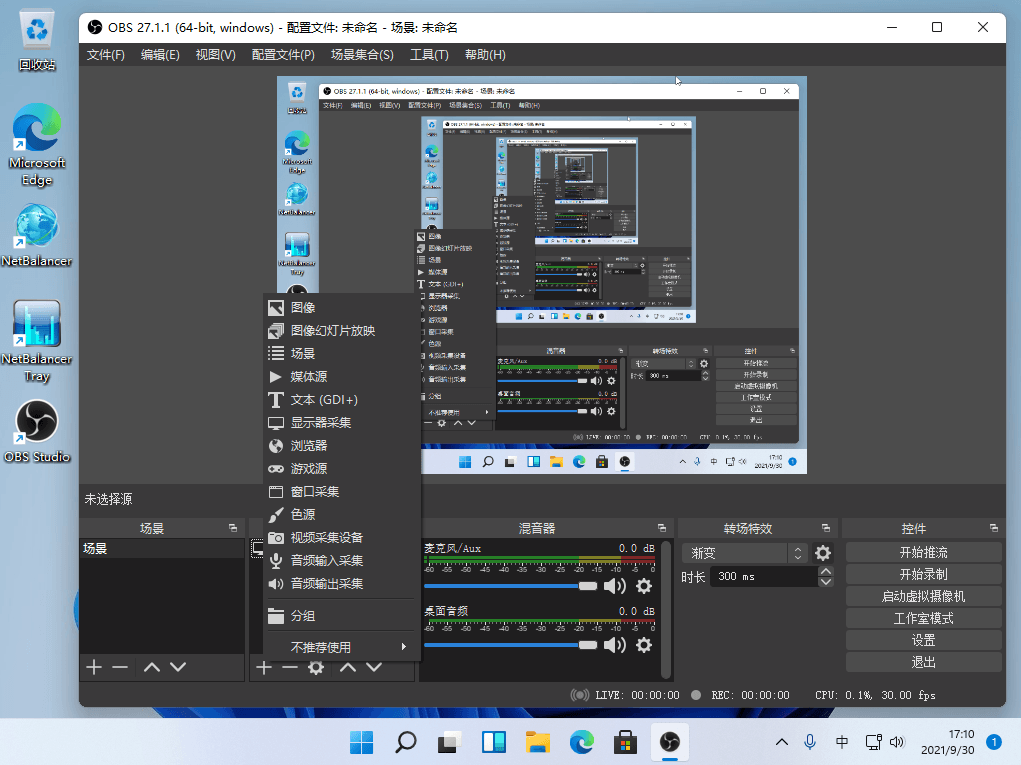Click the OBS preview canvas thumbnail
Image resolution: width=1021 pixels, height=765 pixels.
(542, 275)
